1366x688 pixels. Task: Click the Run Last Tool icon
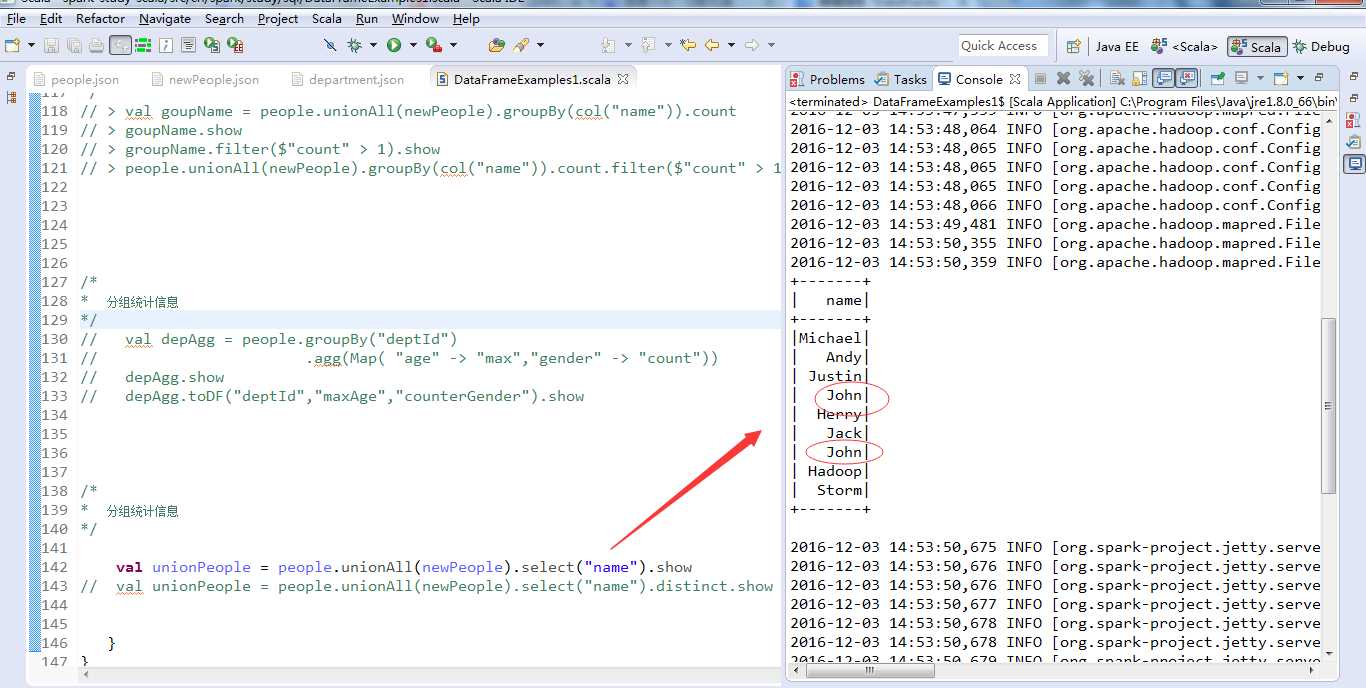tap(434, 45)
